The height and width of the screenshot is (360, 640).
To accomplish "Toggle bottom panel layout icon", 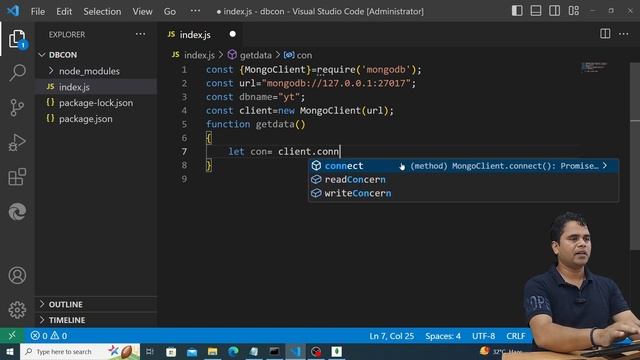I will click(x=536, y=11).
